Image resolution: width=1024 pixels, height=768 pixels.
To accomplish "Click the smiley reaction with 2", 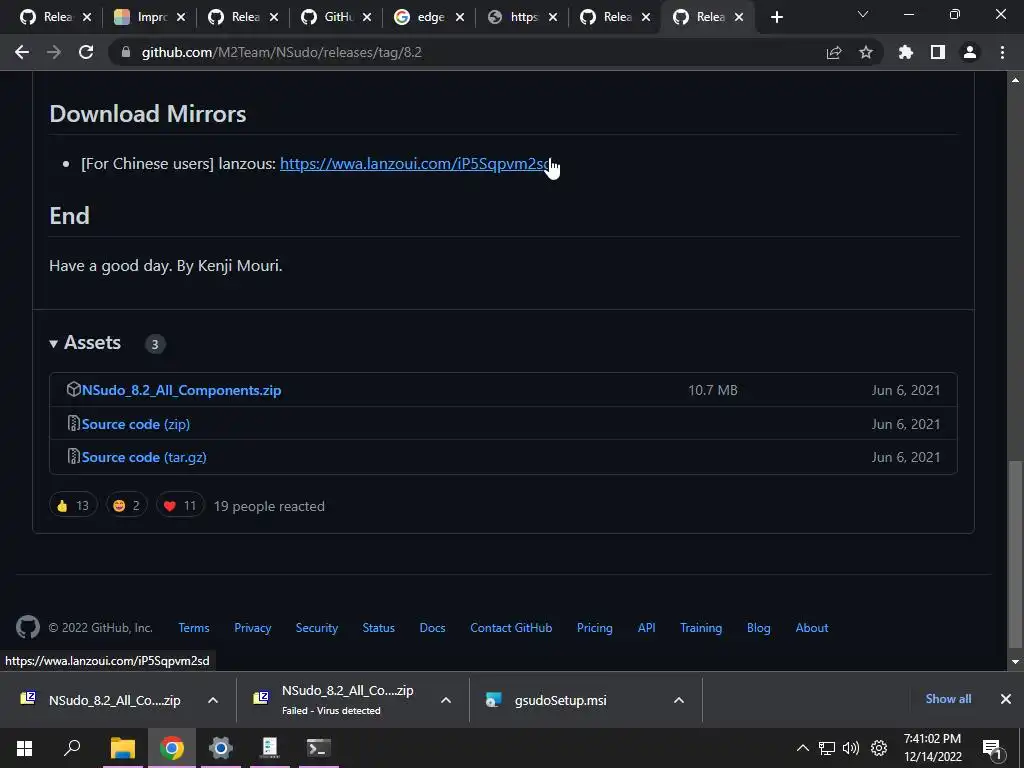I will tap(127, 505).
